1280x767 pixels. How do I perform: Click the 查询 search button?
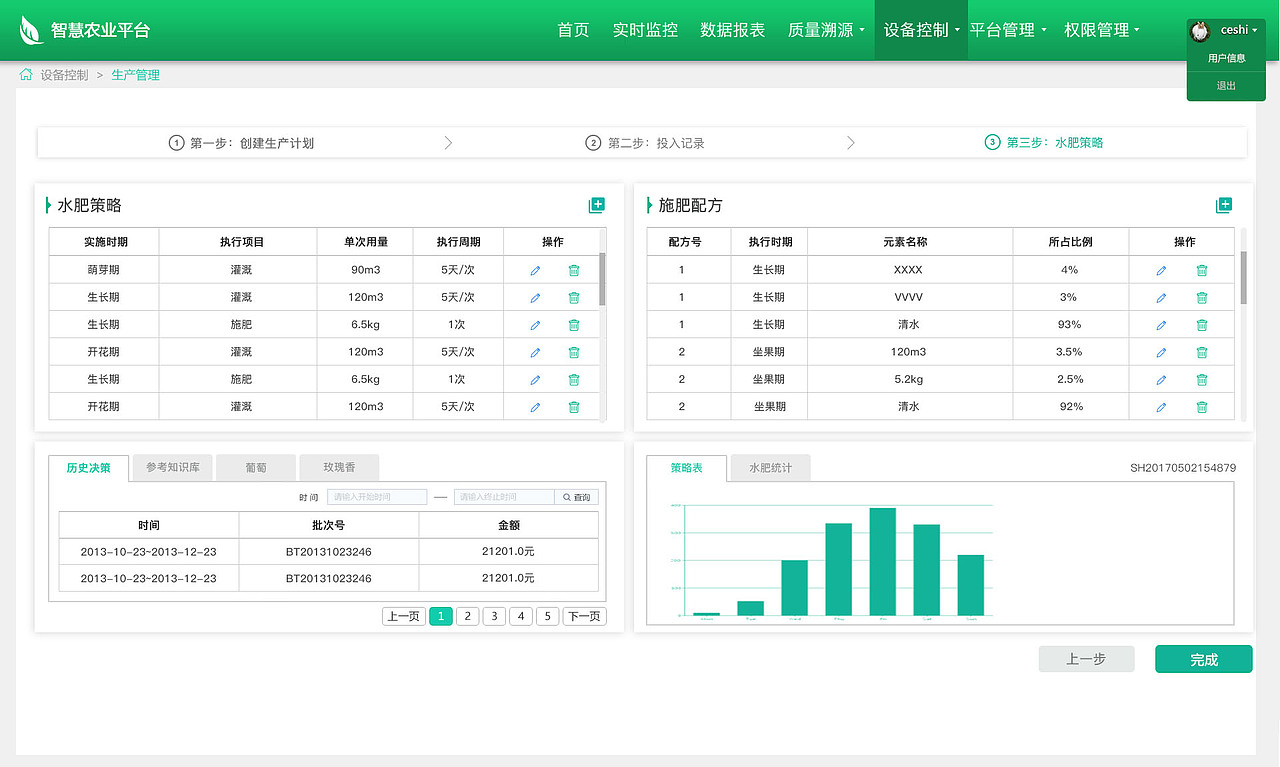pyautogui.click(x=577, y=497)
